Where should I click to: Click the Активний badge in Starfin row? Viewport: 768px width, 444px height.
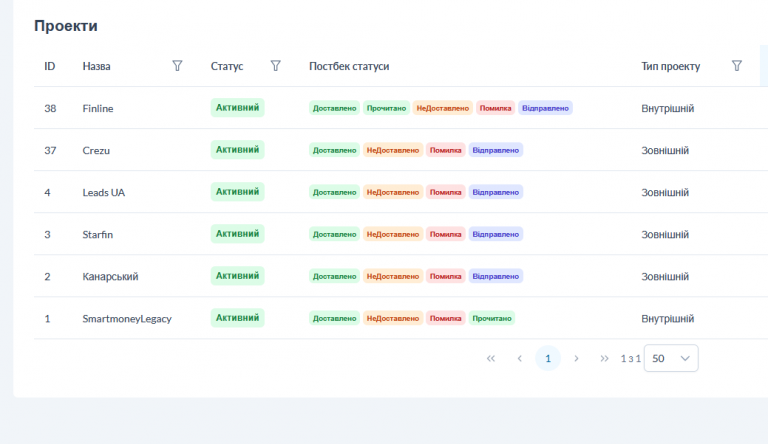point(238,234)
